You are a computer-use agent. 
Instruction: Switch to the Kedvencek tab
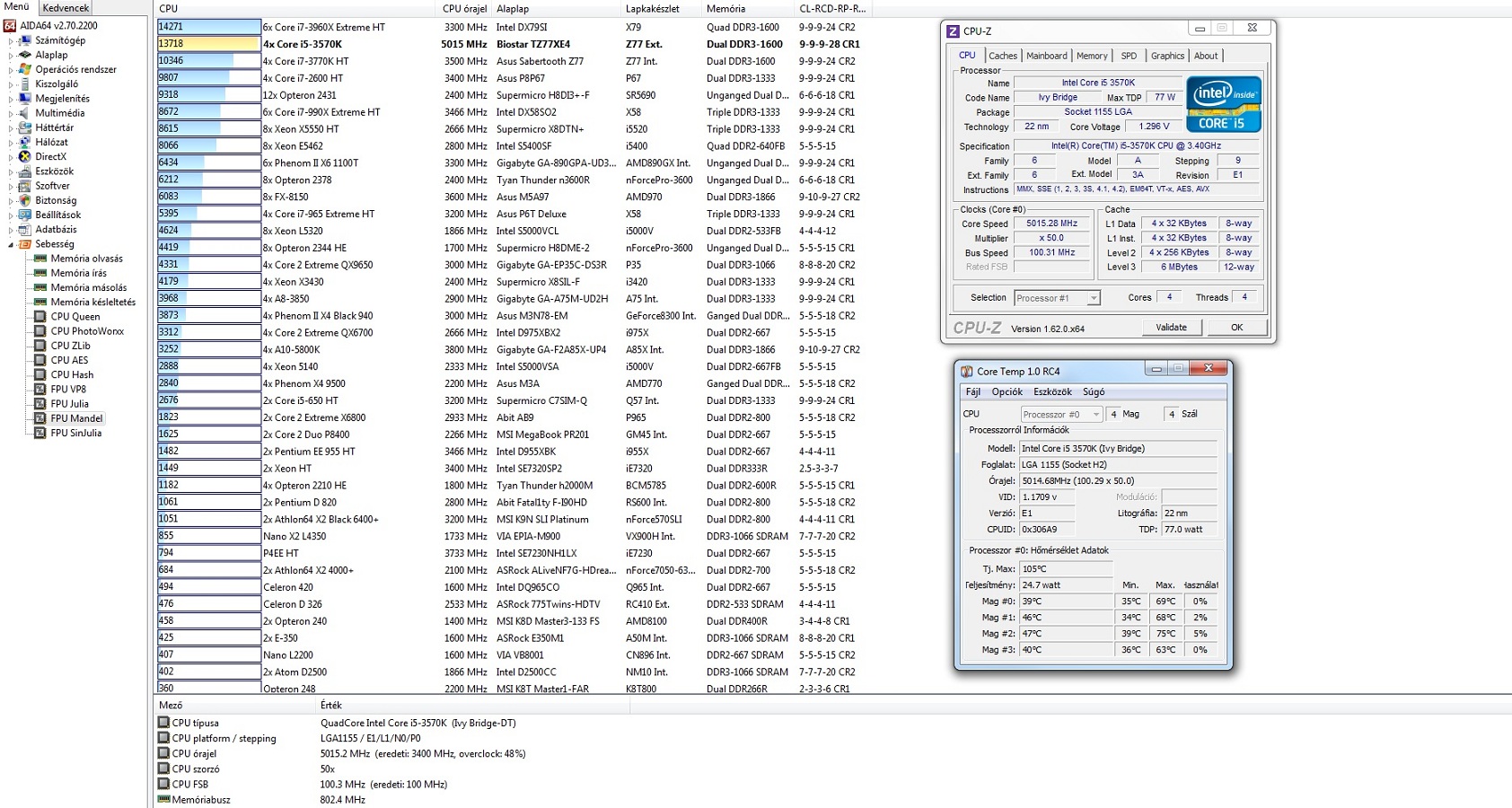66,7
